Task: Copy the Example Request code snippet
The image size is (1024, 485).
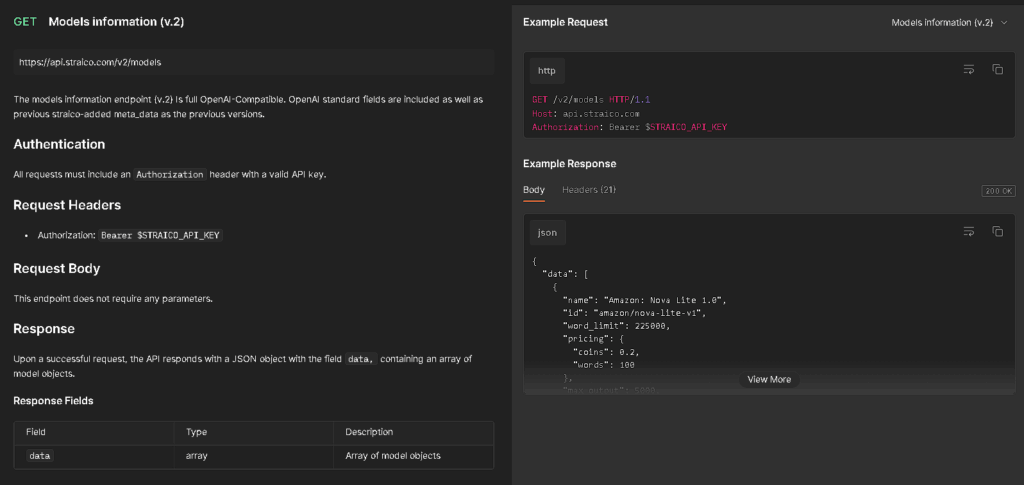Action: point(997,69)
